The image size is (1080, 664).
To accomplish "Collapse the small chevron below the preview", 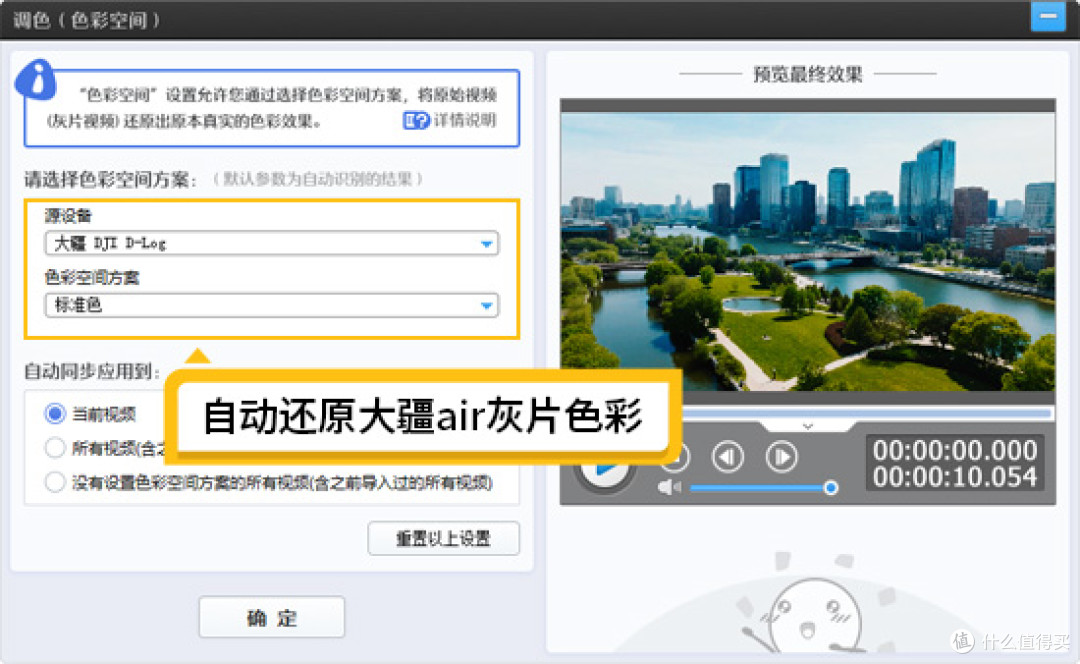I will click(x=808, y=426).
